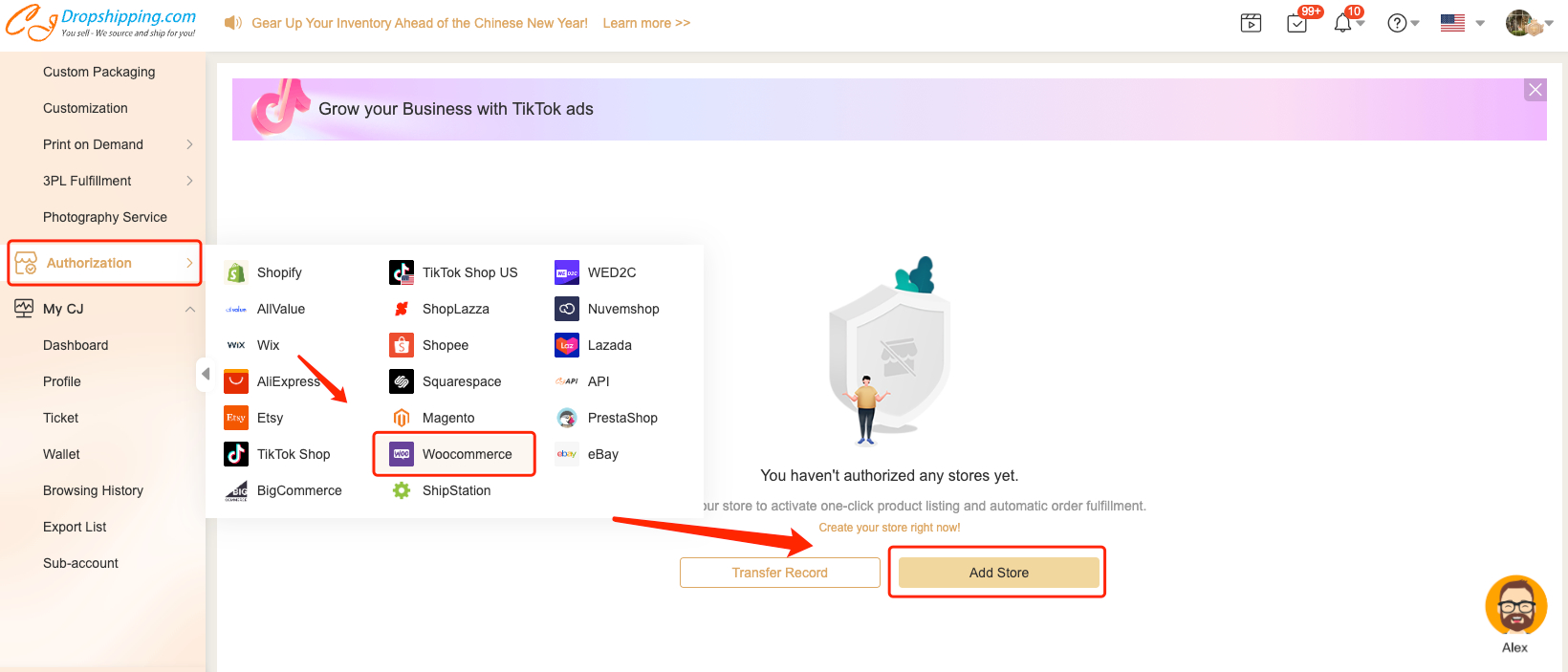Click the notification bell icon

(x=1343, y=23)
